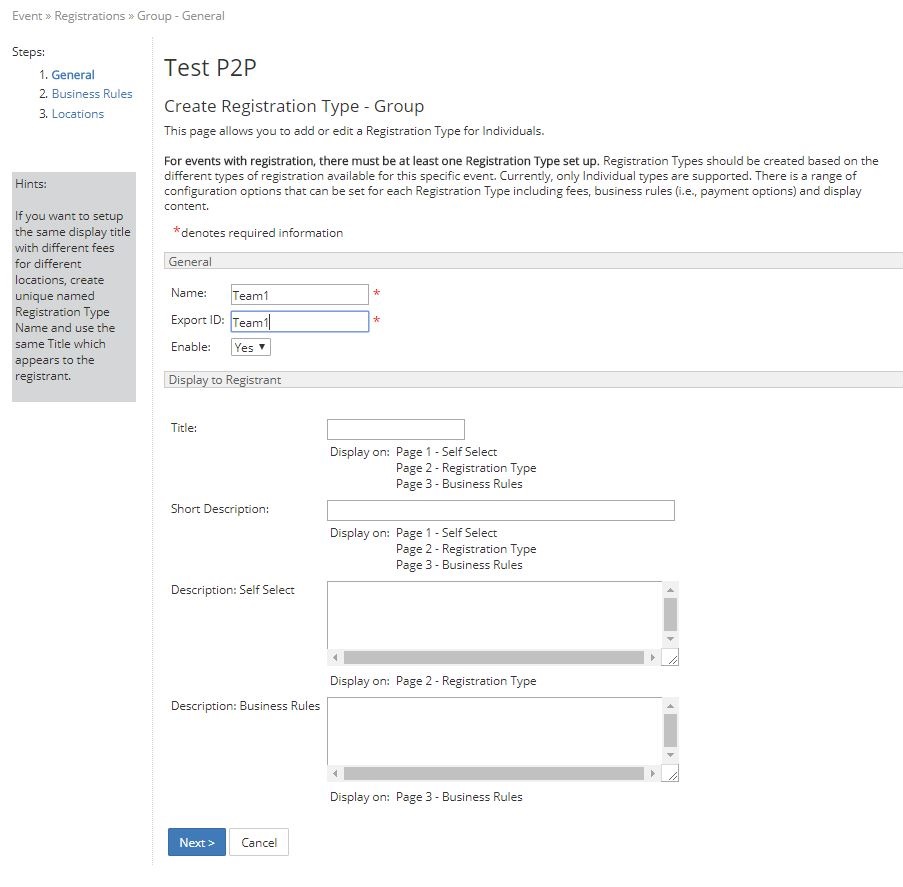The height and width of the screenshot is (887, 903).
Task: Click the Title text field
Action: [x=396, y=430]
